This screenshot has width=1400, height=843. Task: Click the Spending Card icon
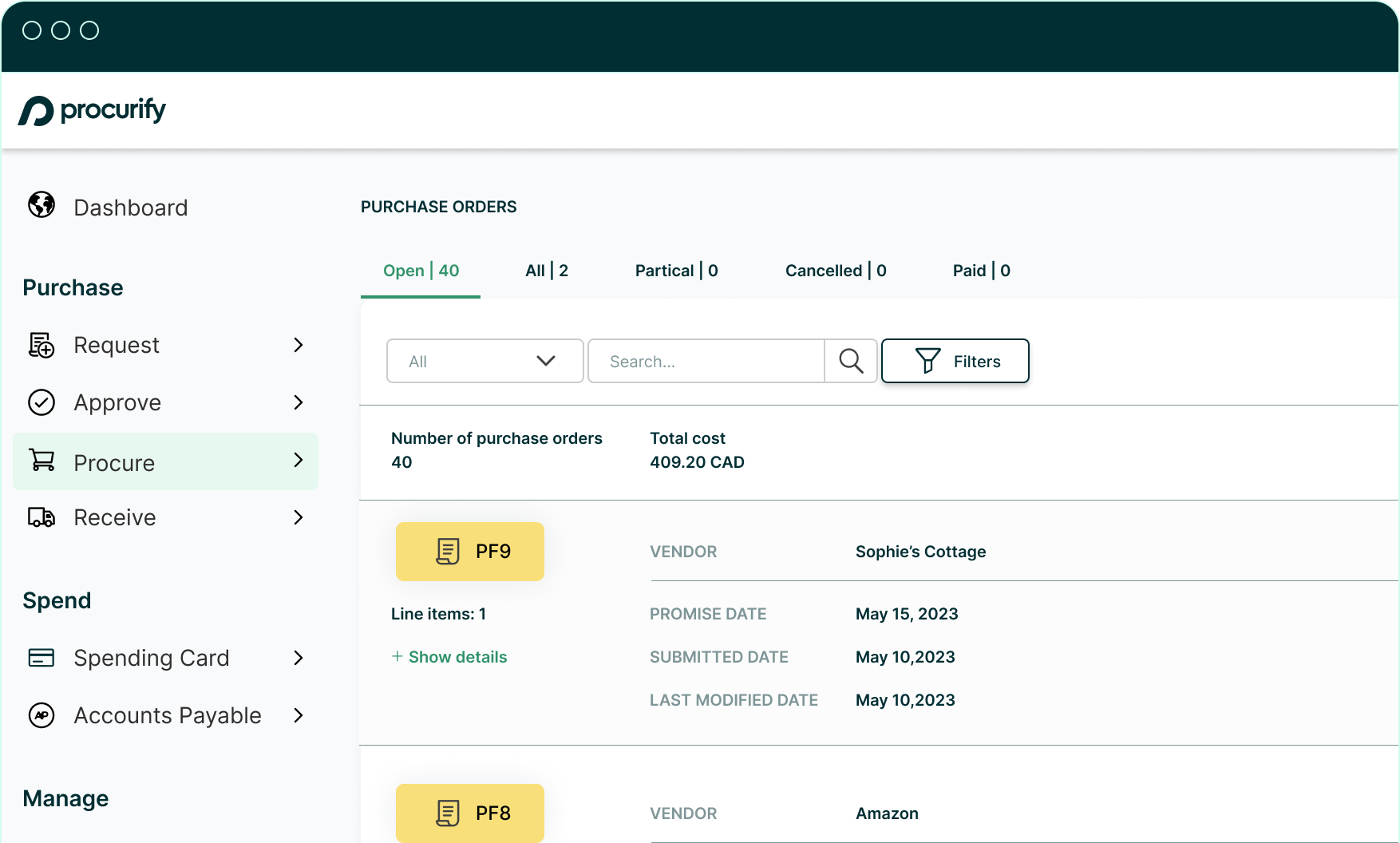pos(42,658)
